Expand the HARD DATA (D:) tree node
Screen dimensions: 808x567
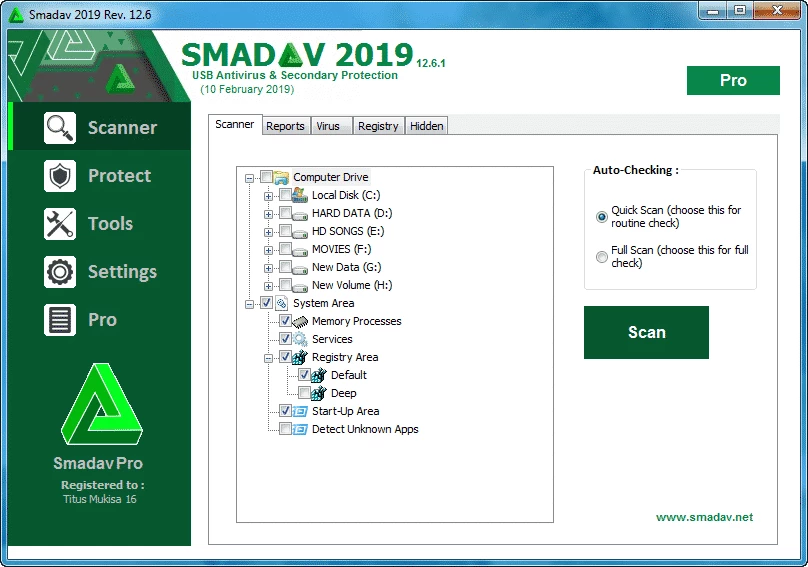pos(268,213)
